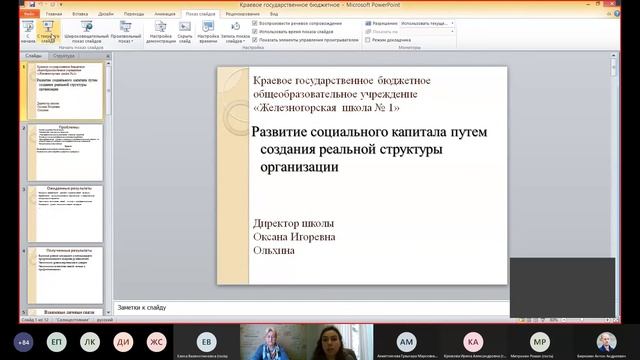640x360 pixels.
Task: Click the Краевое государственное бюджетное header text
Action: pyautogui.click(x=342, y=94)
